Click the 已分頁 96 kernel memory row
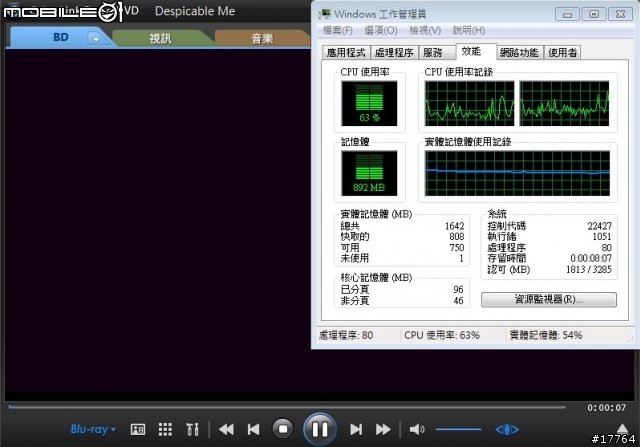640x447 pixels. [402, 289]
